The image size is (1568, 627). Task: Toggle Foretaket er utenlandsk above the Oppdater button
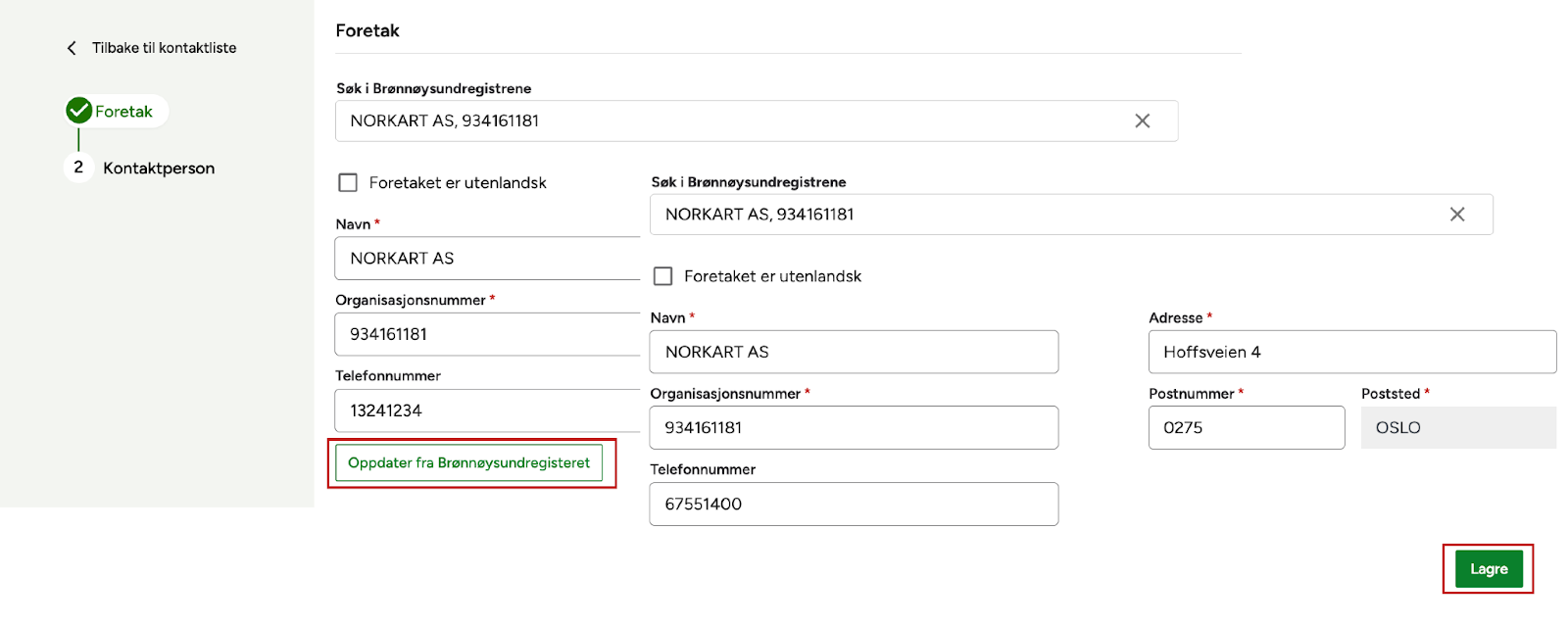[348, 183]
